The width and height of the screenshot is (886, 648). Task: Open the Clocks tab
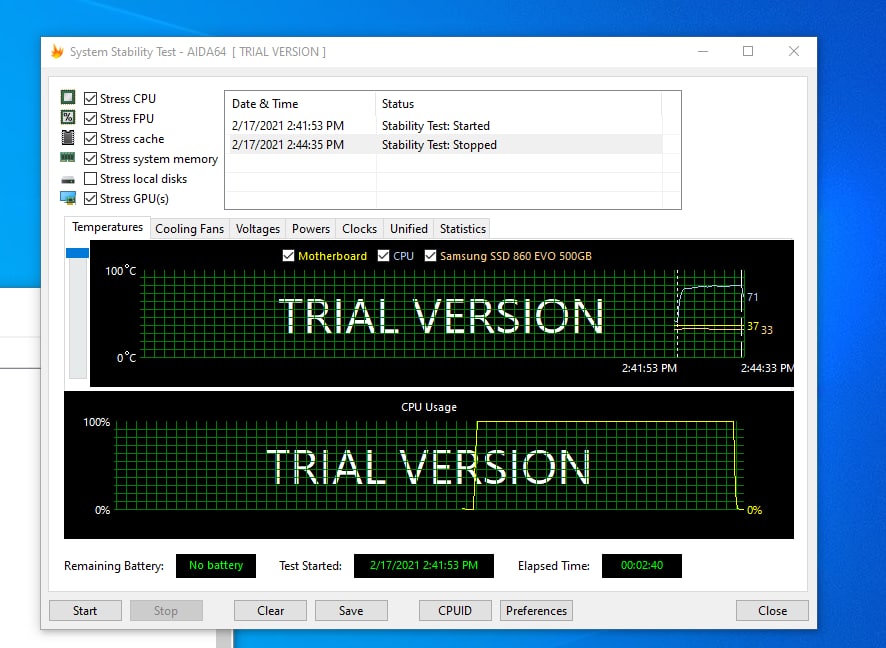pyautogui.click(x=359, y=229)
